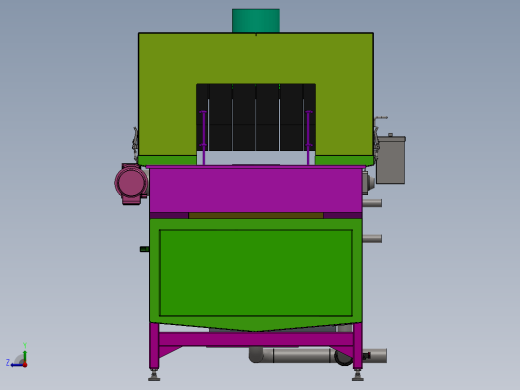The width and height of the screenshot is (520, 390).
Task: Select the lower gray stub pipe on right
Action: (372, 238)
